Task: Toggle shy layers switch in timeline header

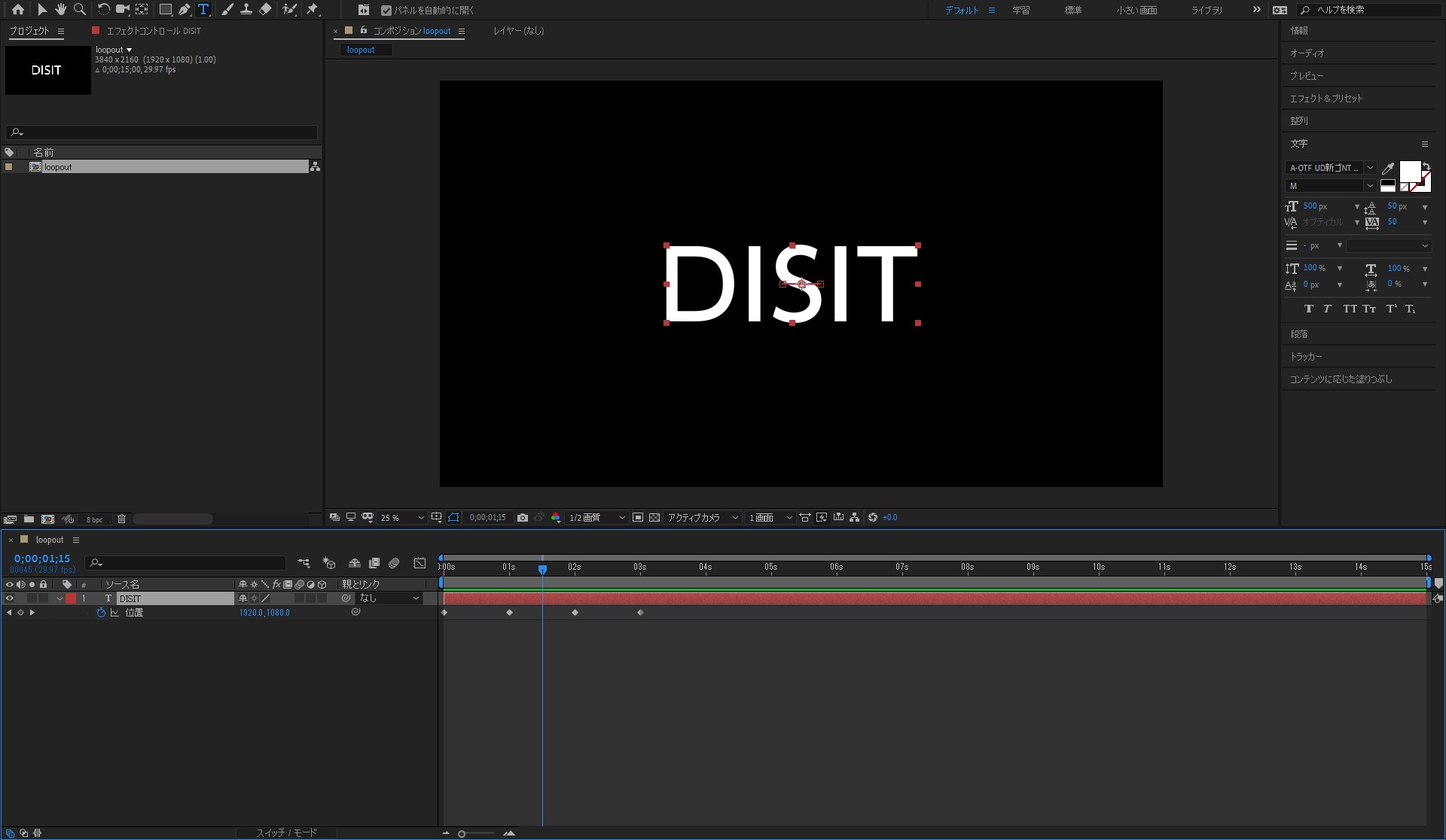Action: click(354, 563)
